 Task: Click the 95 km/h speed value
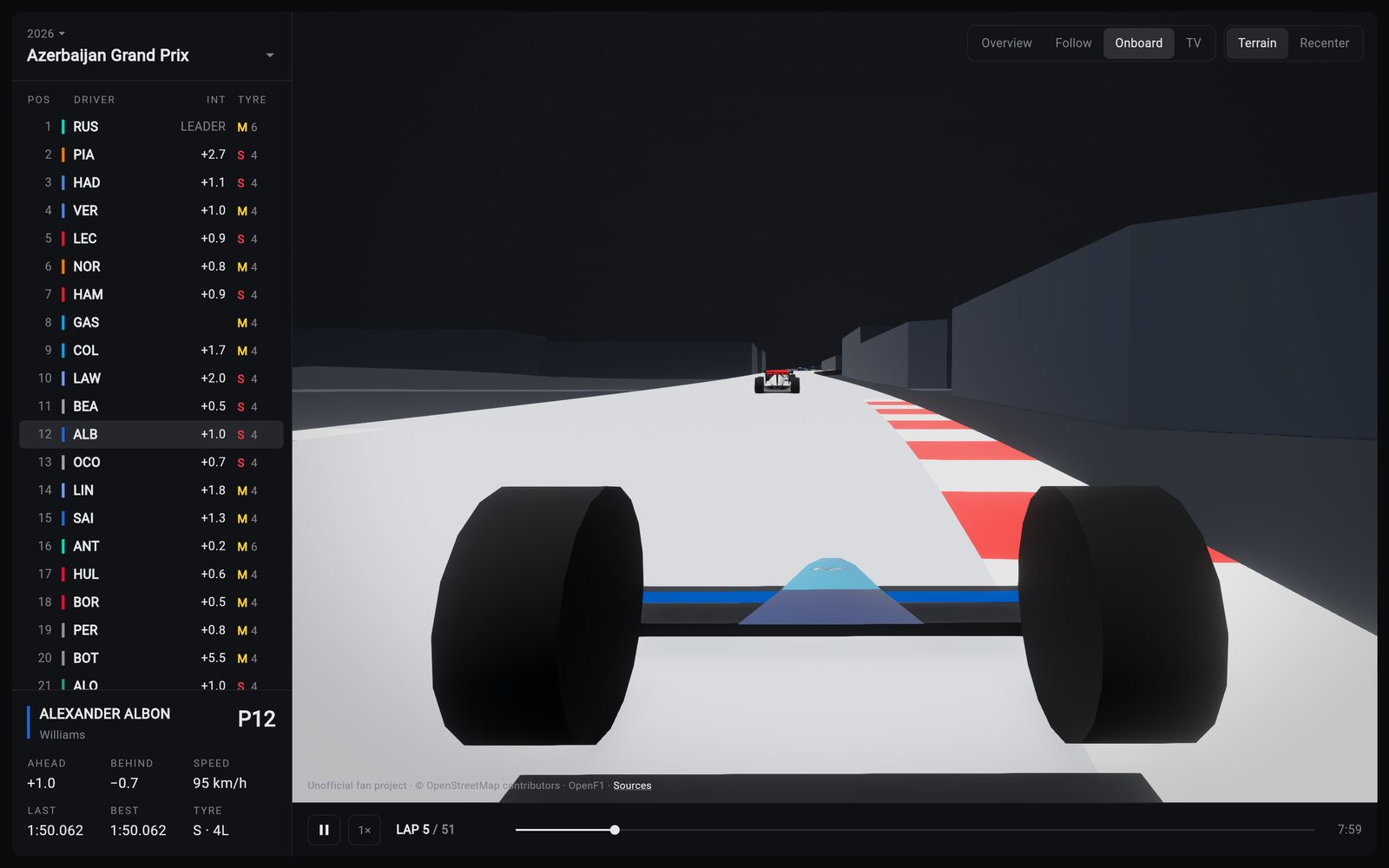[x=220, y=783]
